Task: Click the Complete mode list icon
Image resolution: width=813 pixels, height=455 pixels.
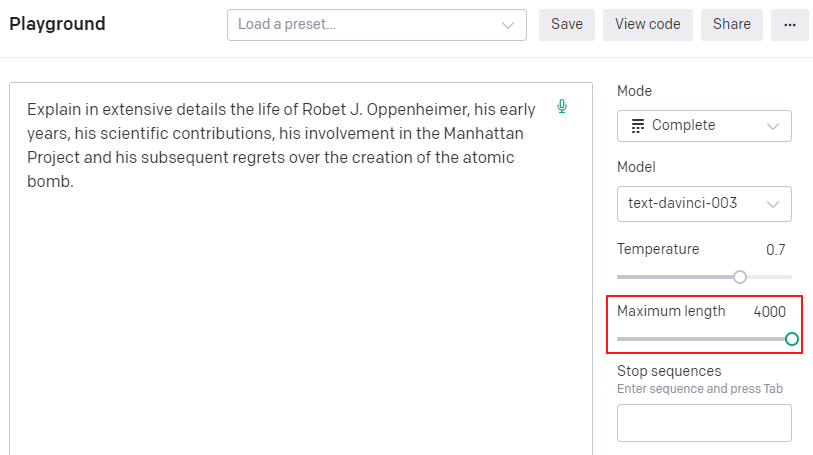Action: (638, 126)
